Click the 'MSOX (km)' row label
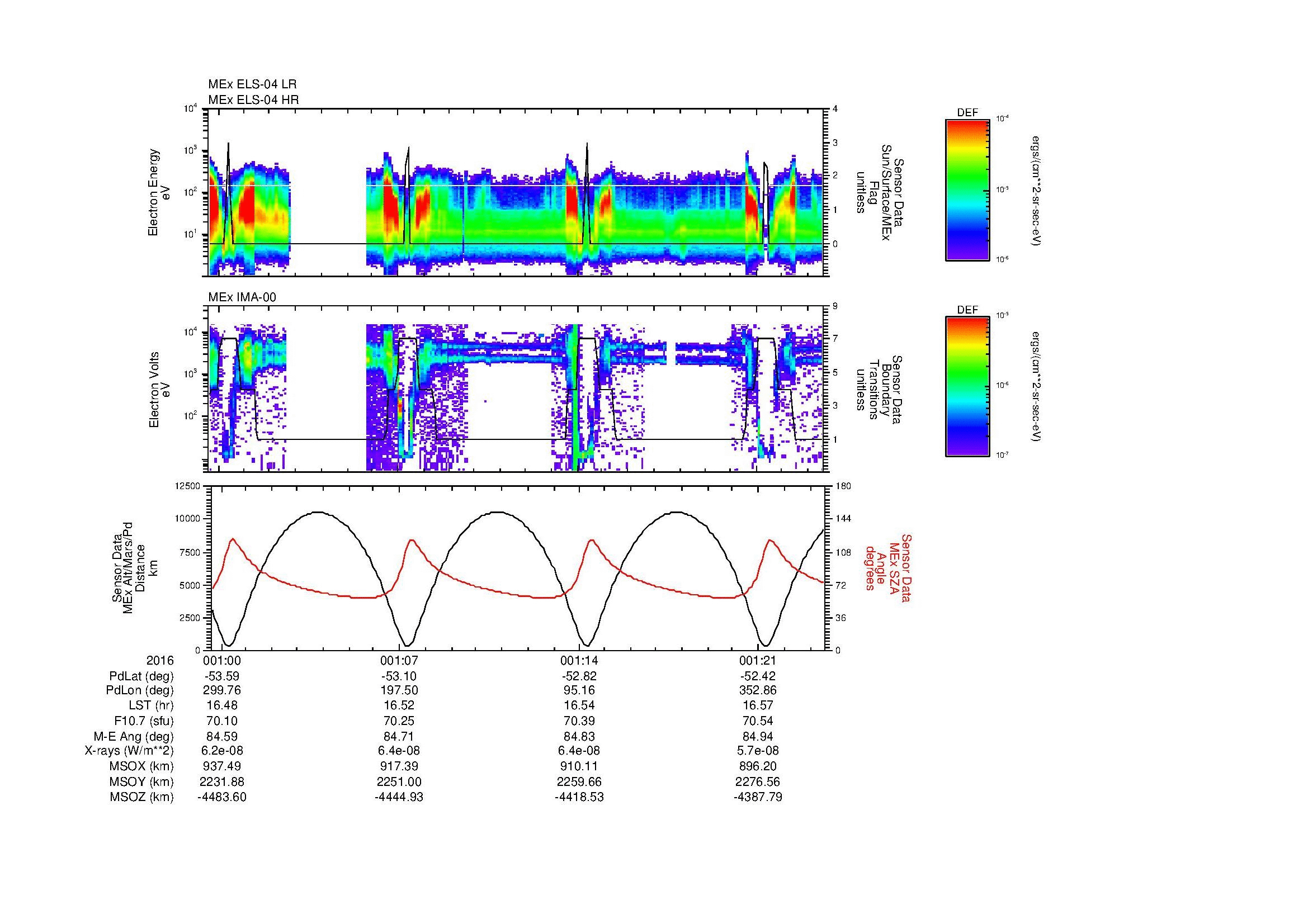This screenshot has width=1308, height=924. [x=142, y=766]
